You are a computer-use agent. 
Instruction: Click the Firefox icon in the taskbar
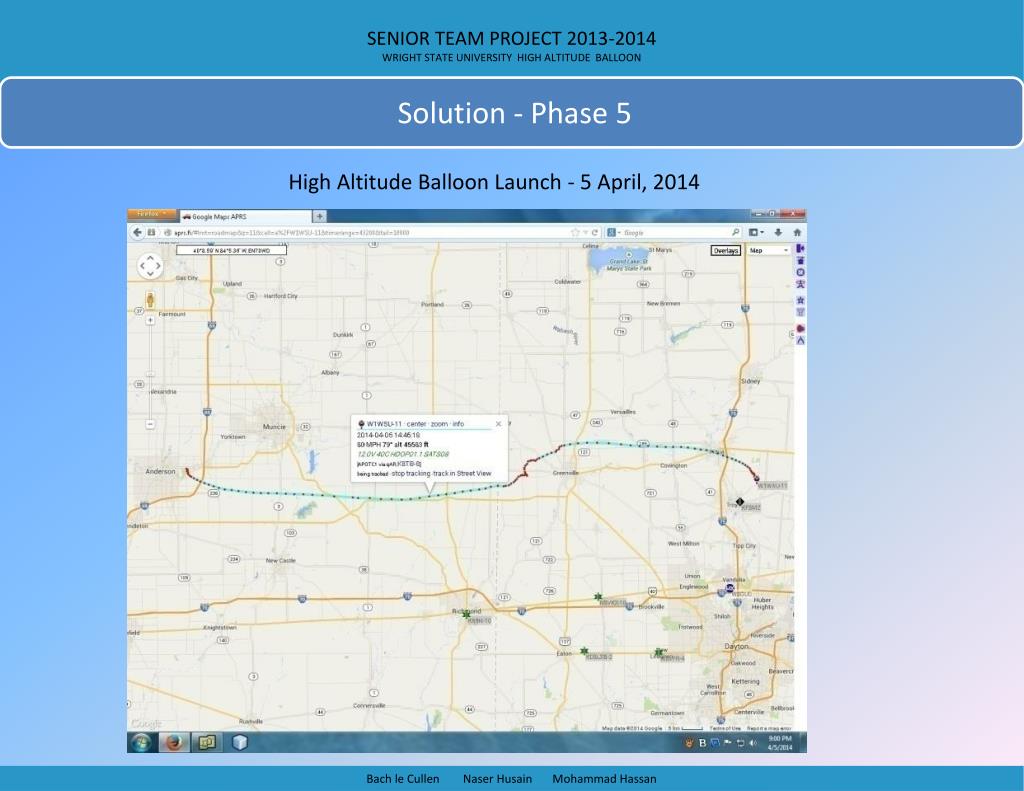click(x=174, y=743)
